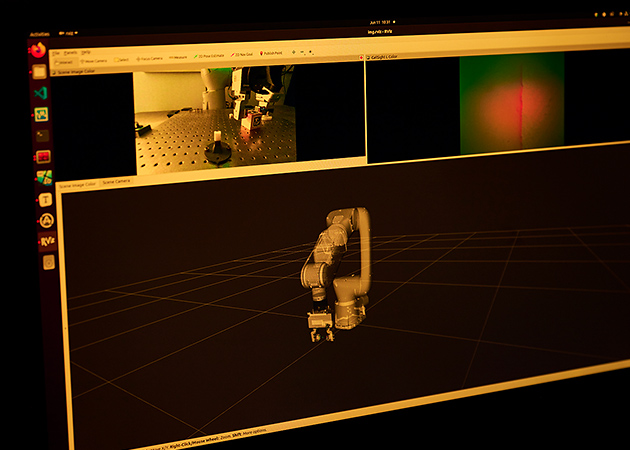630x450 pixels.
Task: Click the Scene Image Color panel title
Action: tap(76, 72)
